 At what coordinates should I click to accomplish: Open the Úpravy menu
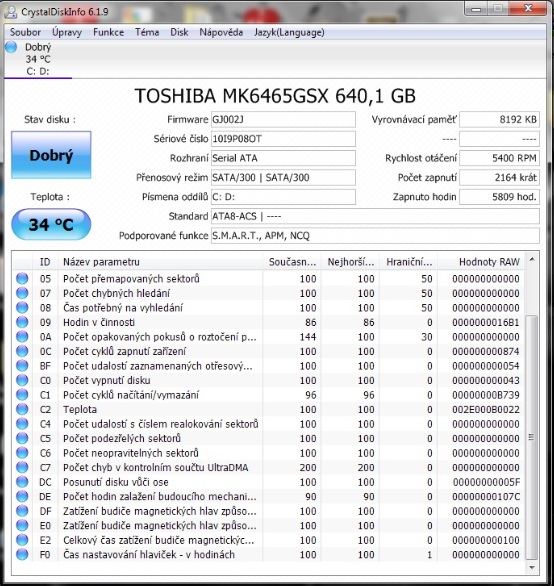tap(67, 33)
